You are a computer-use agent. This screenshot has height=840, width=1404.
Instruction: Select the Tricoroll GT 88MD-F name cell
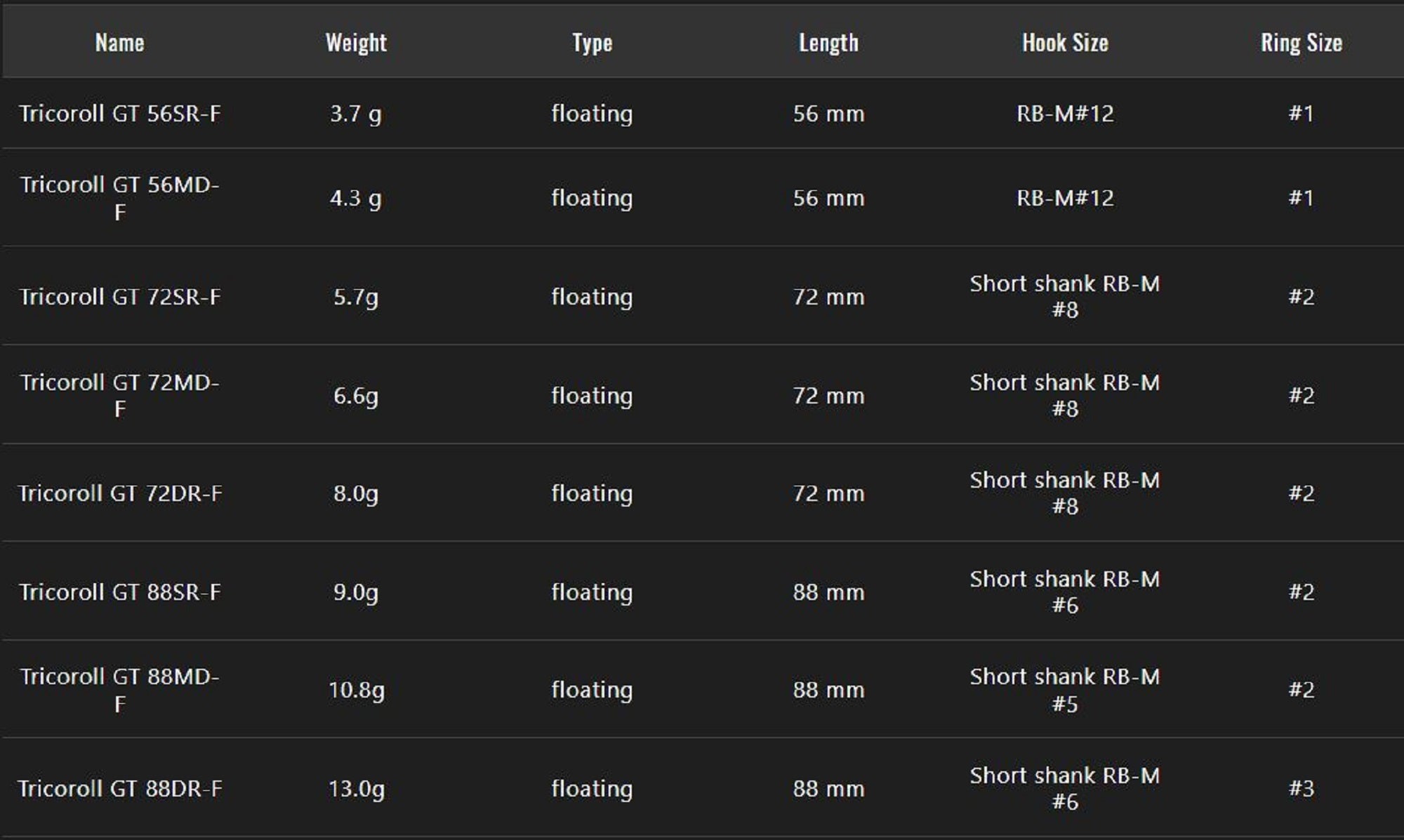click(119, 690)
